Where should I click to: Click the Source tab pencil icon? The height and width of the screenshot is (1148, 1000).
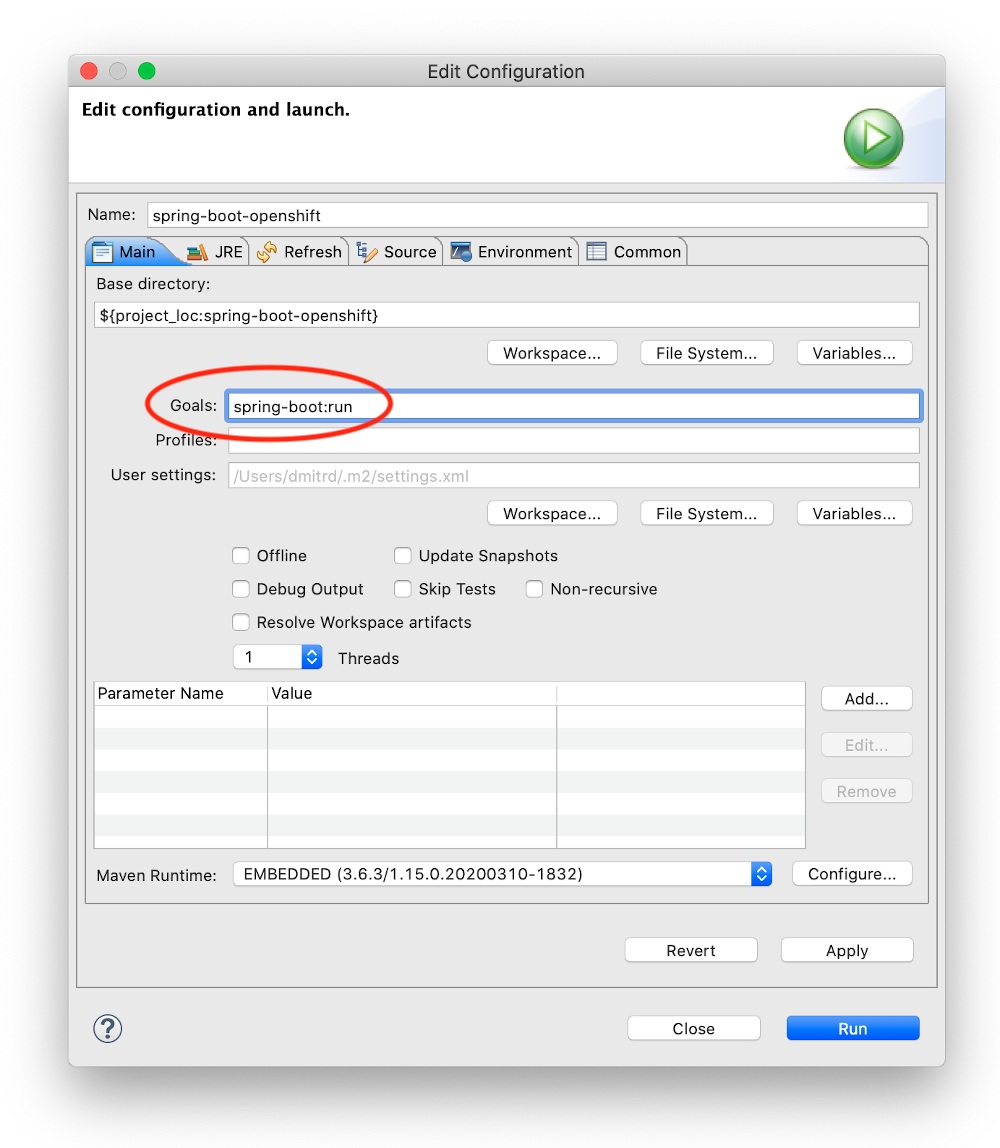pyautogui.click(x=367, y=252)
